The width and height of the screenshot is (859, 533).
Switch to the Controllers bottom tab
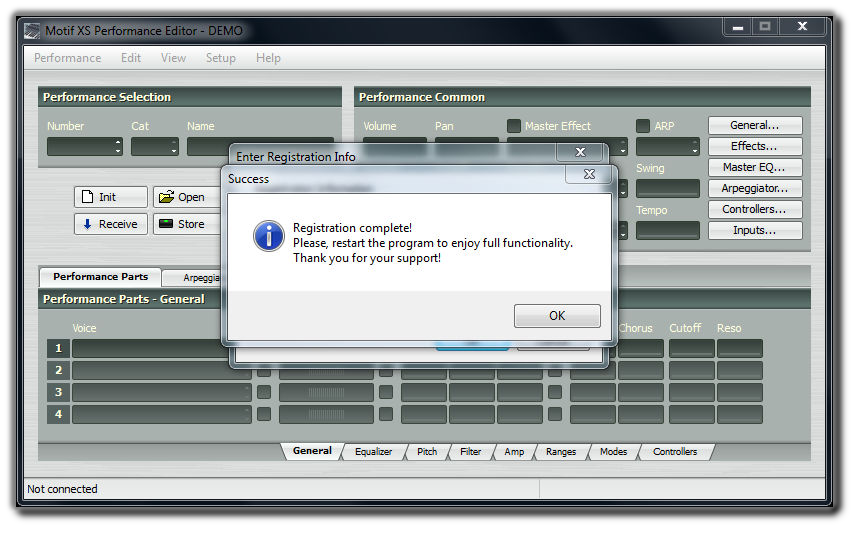[x=675, y=452]
